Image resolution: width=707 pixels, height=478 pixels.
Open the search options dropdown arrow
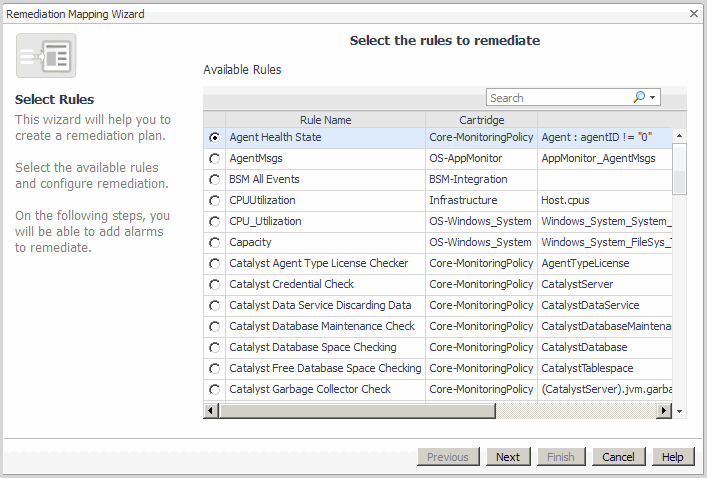pyautogui.click(x=653, y=98)
